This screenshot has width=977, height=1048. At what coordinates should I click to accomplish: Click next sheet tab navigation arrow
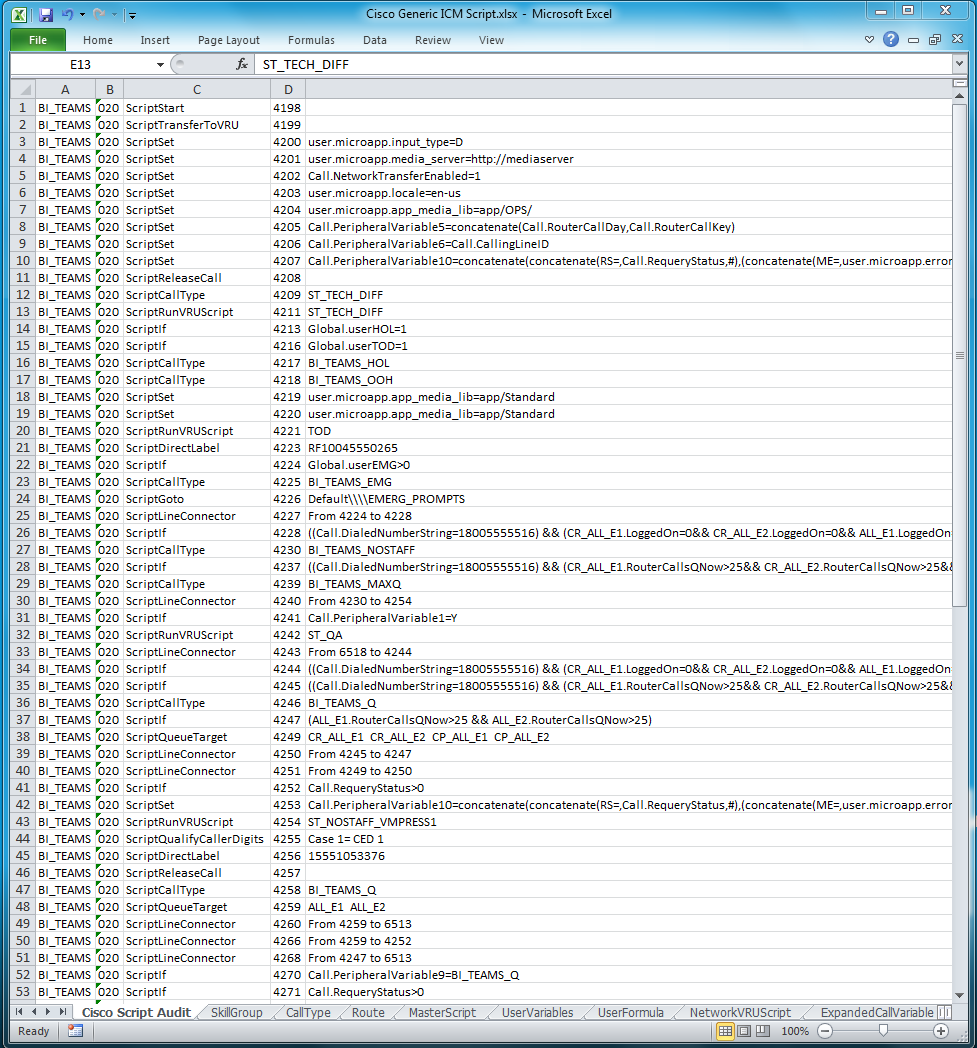47,1012
